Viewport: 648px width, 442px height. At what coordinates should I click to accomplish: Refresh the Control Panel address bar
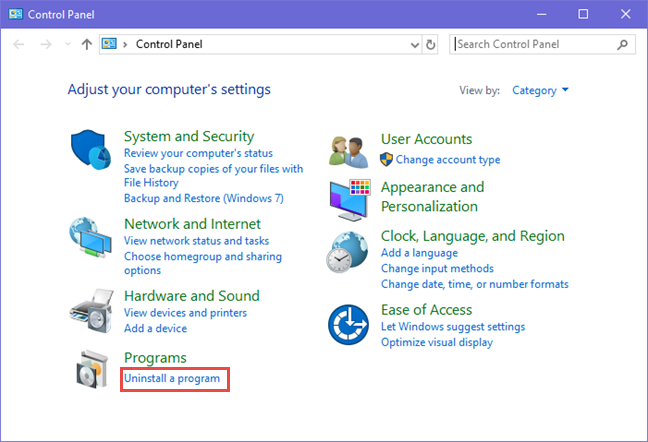pos(431,45)
